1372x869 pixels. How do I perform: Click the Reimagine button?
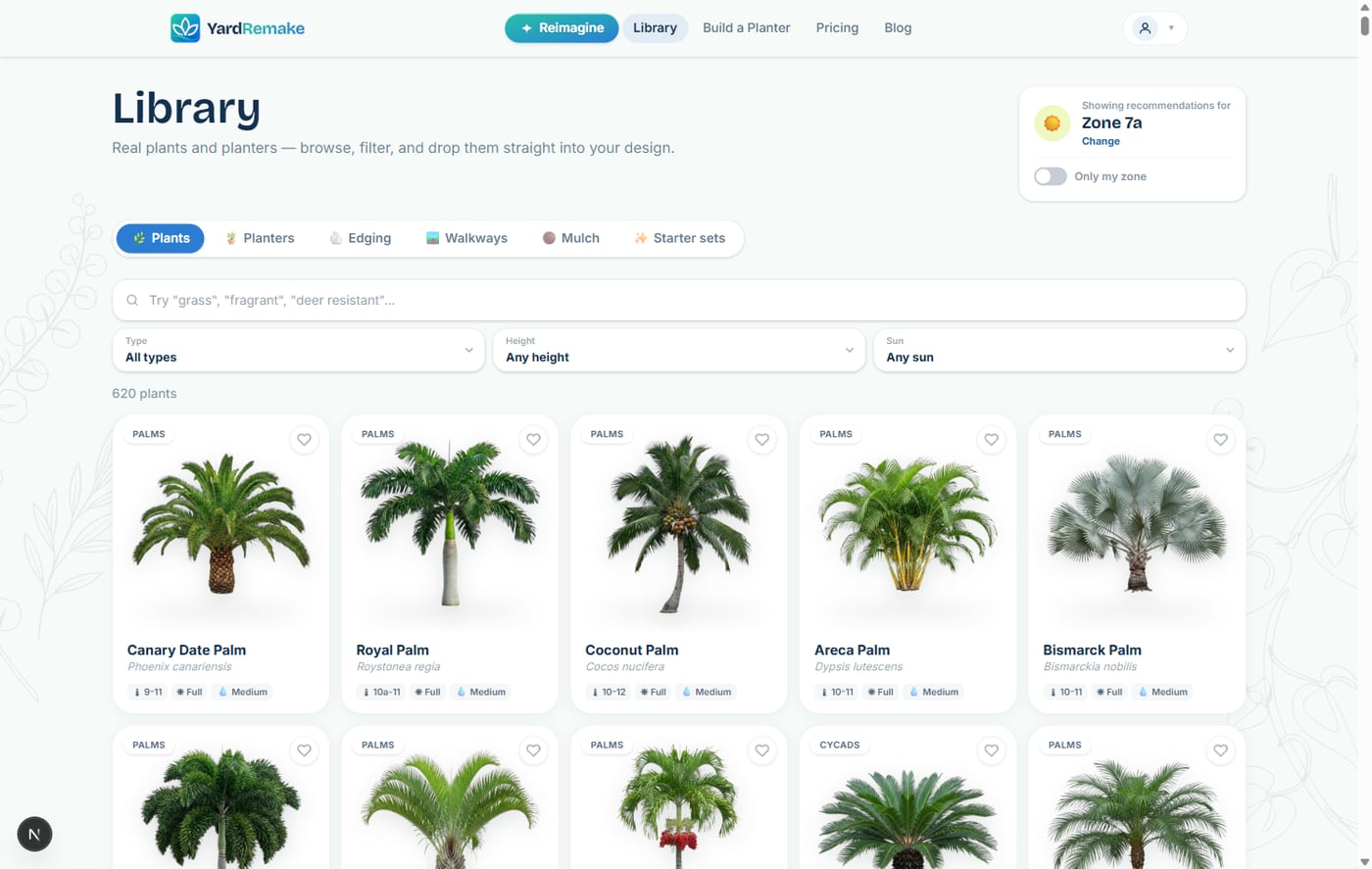point(562,28)
